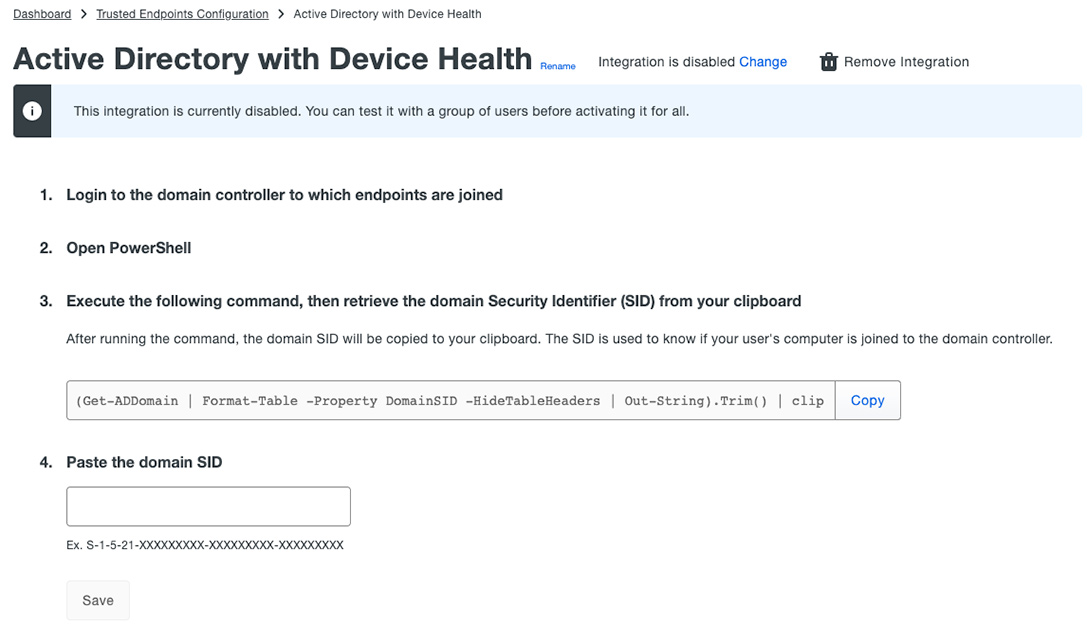Open the Dashboard breadcrumb link
1087x626 pixels.
tap(42, 14)
